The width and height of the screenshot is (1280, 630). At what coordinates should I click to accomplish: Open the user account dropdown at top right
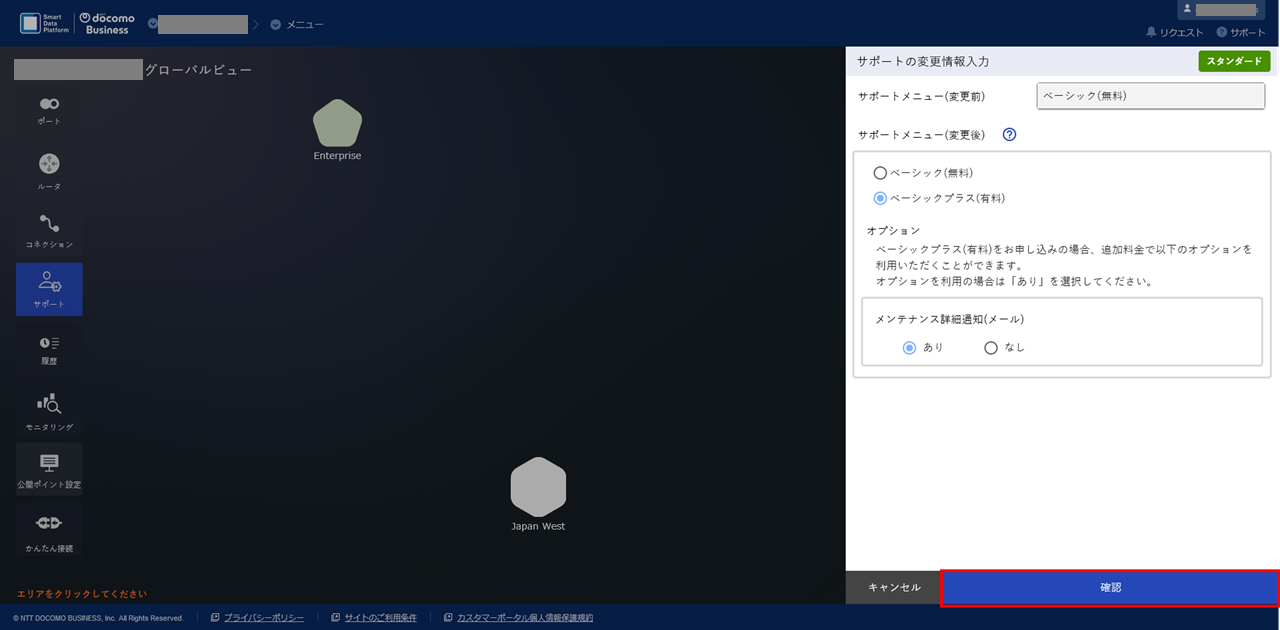pos(1225,9)
